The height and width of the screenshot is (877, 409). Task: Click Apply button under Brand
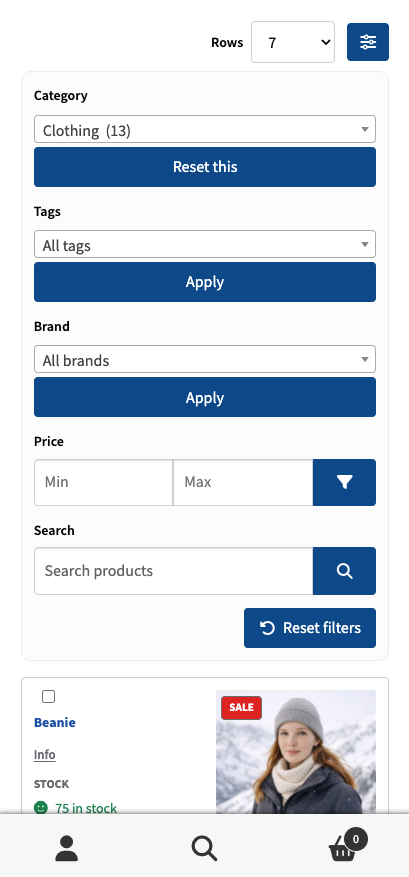click(205, 397)
